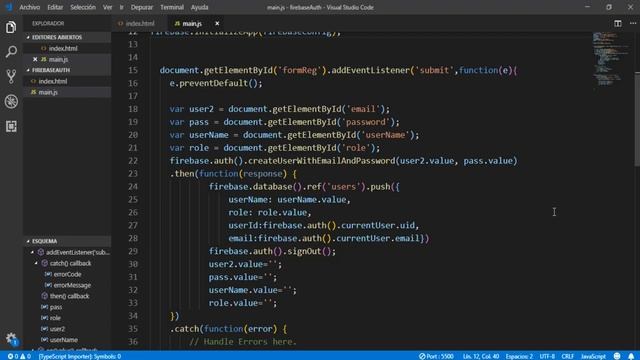640x360 pixels.
Task: Open index.html in FIREBASEAUTH folder
Action: click(x=67, y=81)
